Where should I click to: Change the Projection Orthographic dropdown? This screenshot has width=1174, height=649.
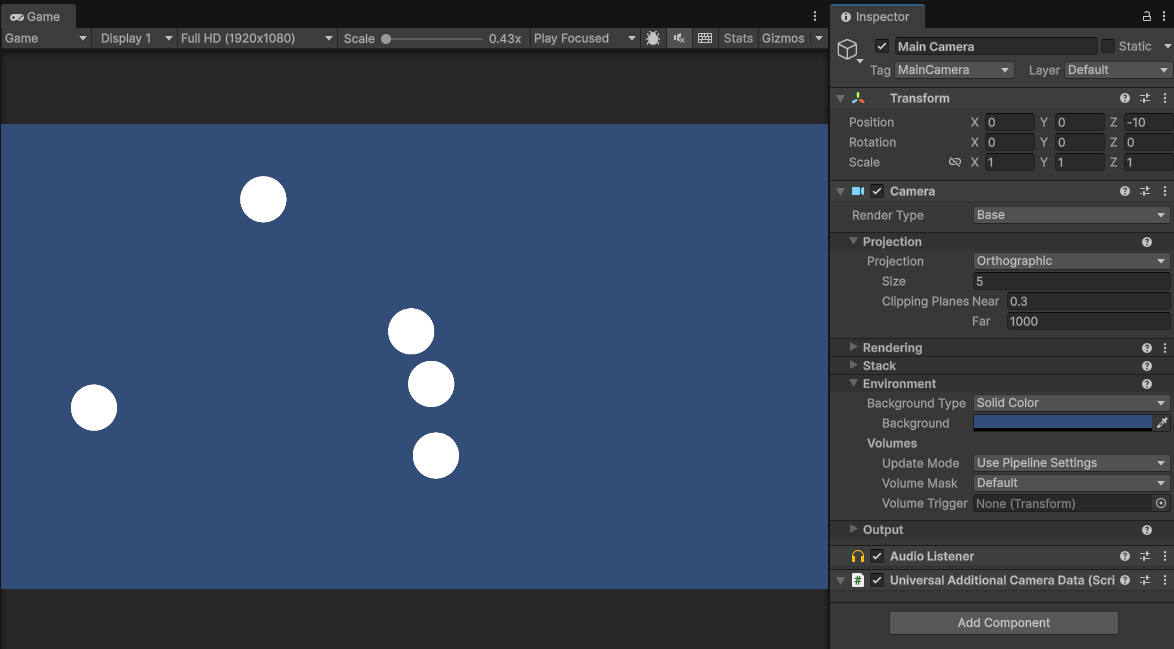(x=1071, y=261)
